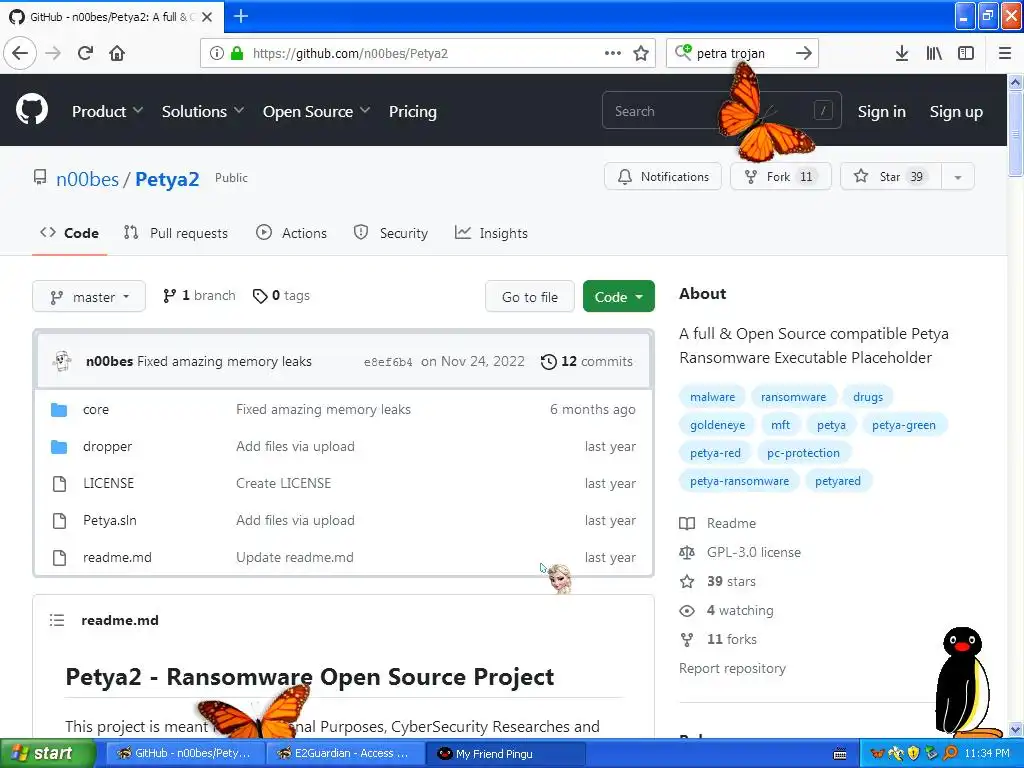Click the malware topic tag
The width and height of the screenshot is (1024, 768).
[x=712, y=396]
